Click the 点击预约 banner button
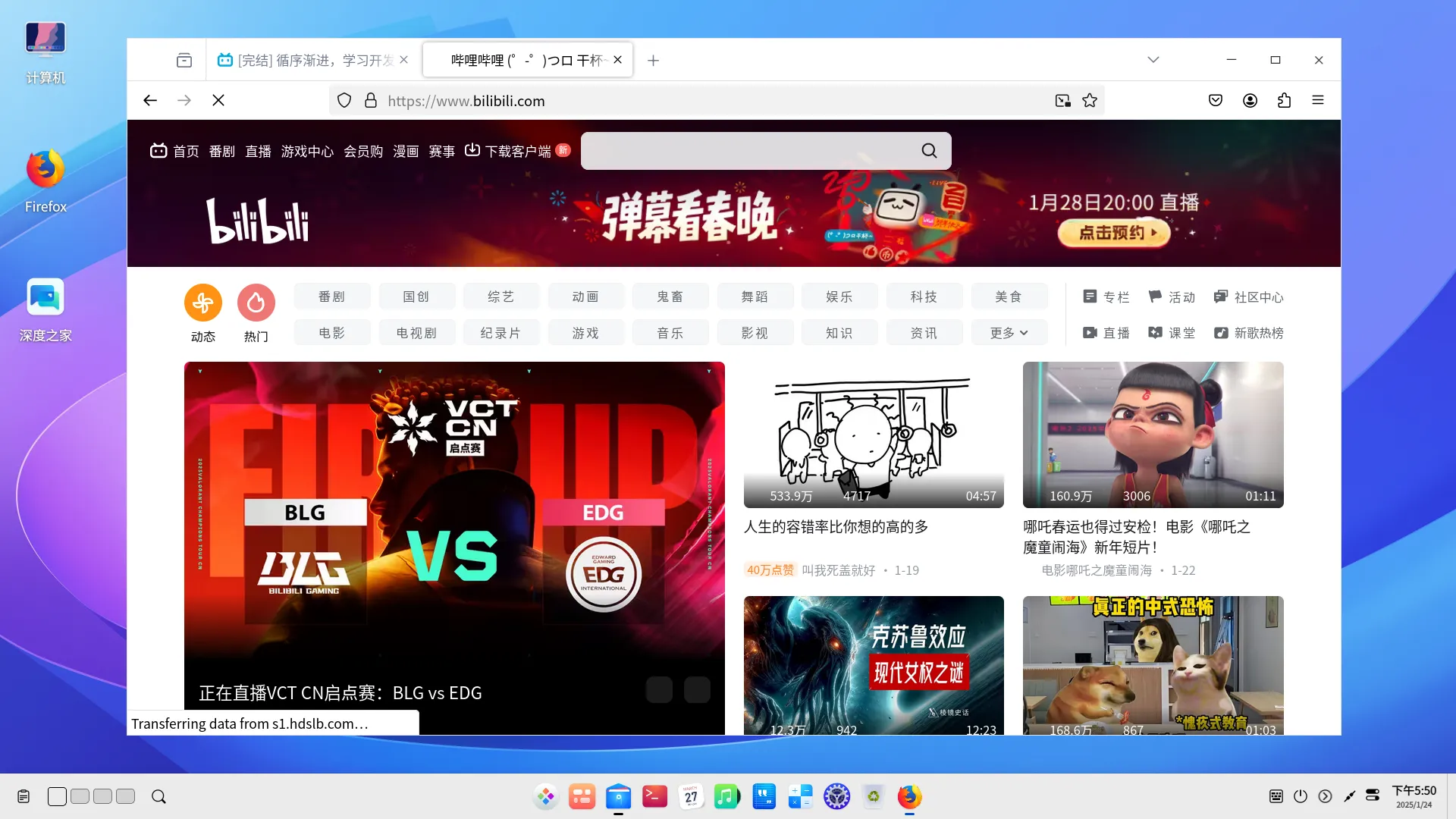The width and height of the screenshot is (1456, 819). point(1114,233)
